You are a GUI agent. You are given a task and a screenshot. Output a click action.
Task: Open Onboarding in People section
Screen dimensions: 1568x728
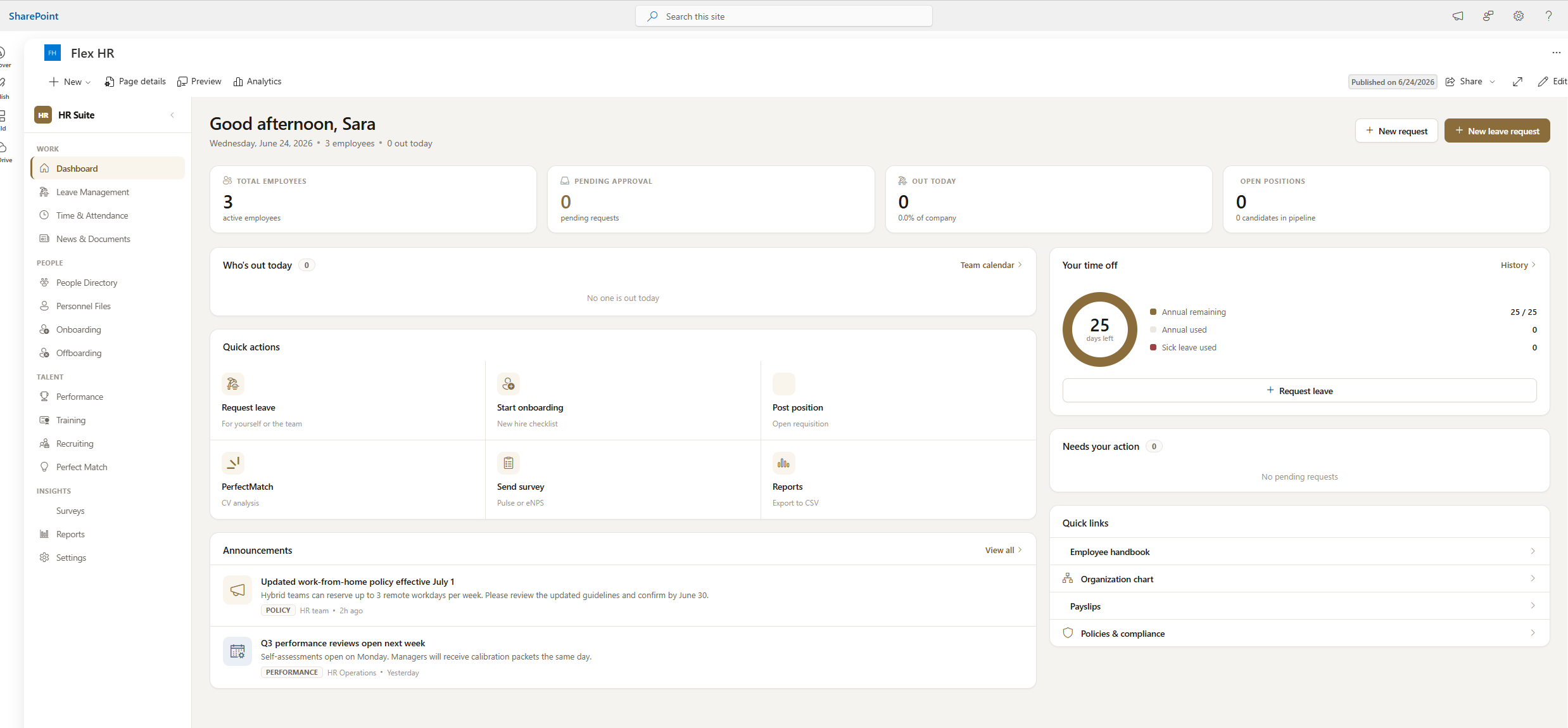108,329
